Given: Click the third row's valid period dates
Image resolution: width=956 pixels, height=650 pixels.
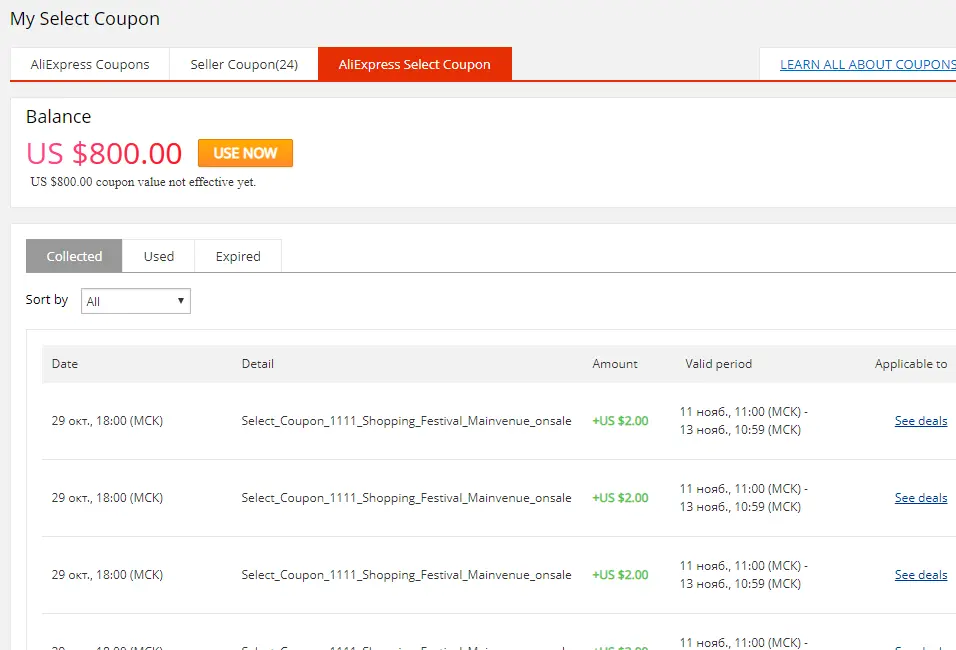Looking at the screenshot, I should pyautogui.click(x=743, y=574).
